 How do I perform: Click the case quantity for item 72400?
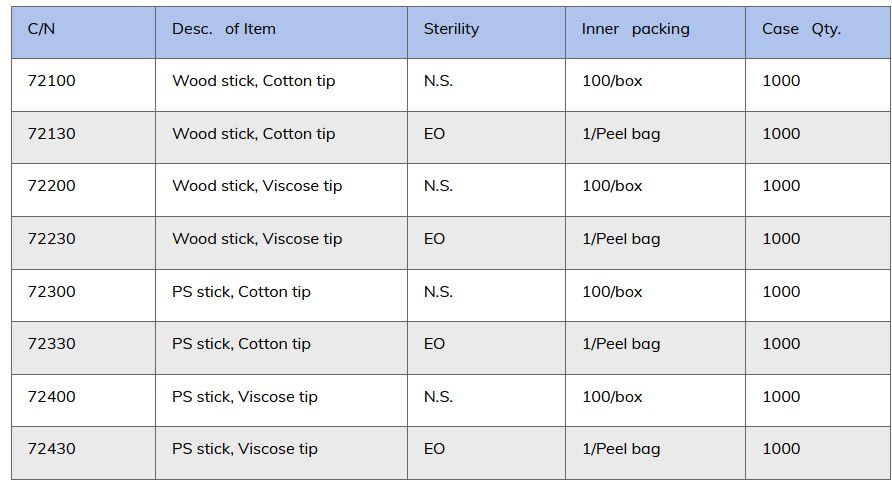[781, 397]
